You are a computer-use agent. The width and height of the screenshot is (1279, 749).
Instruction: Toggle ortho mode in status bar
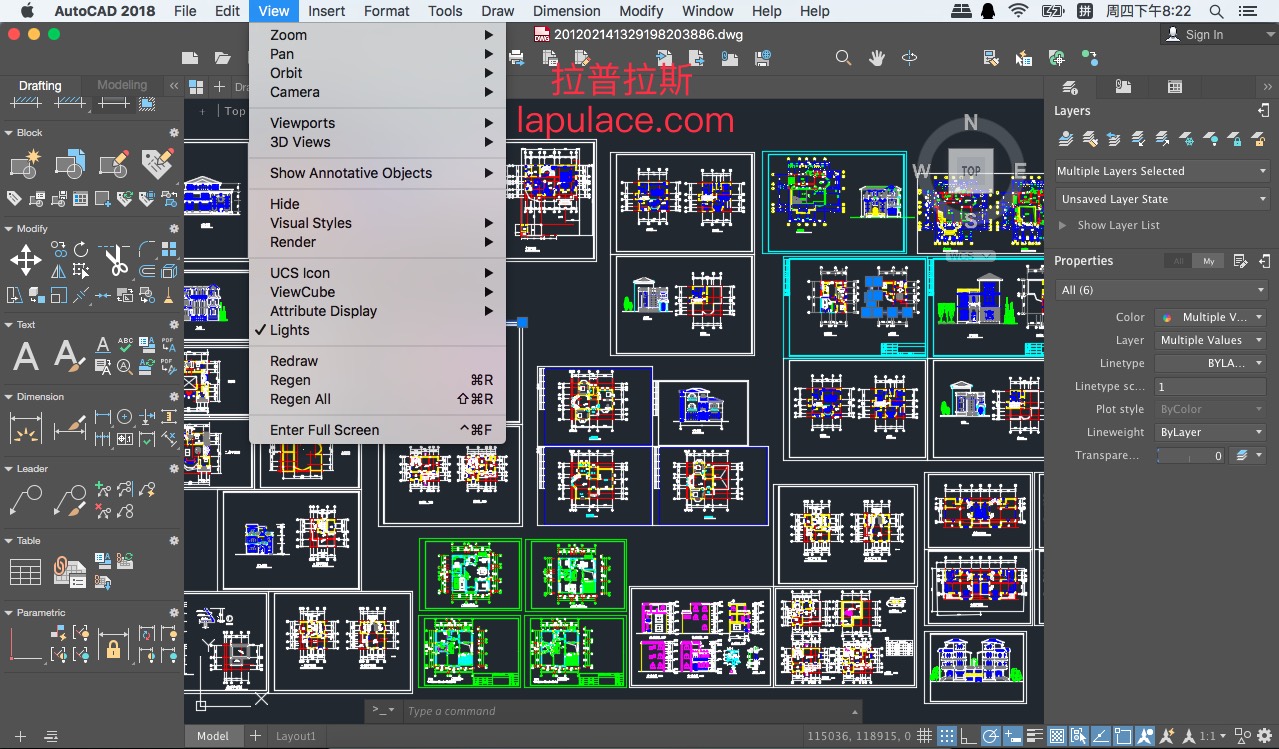968,736
